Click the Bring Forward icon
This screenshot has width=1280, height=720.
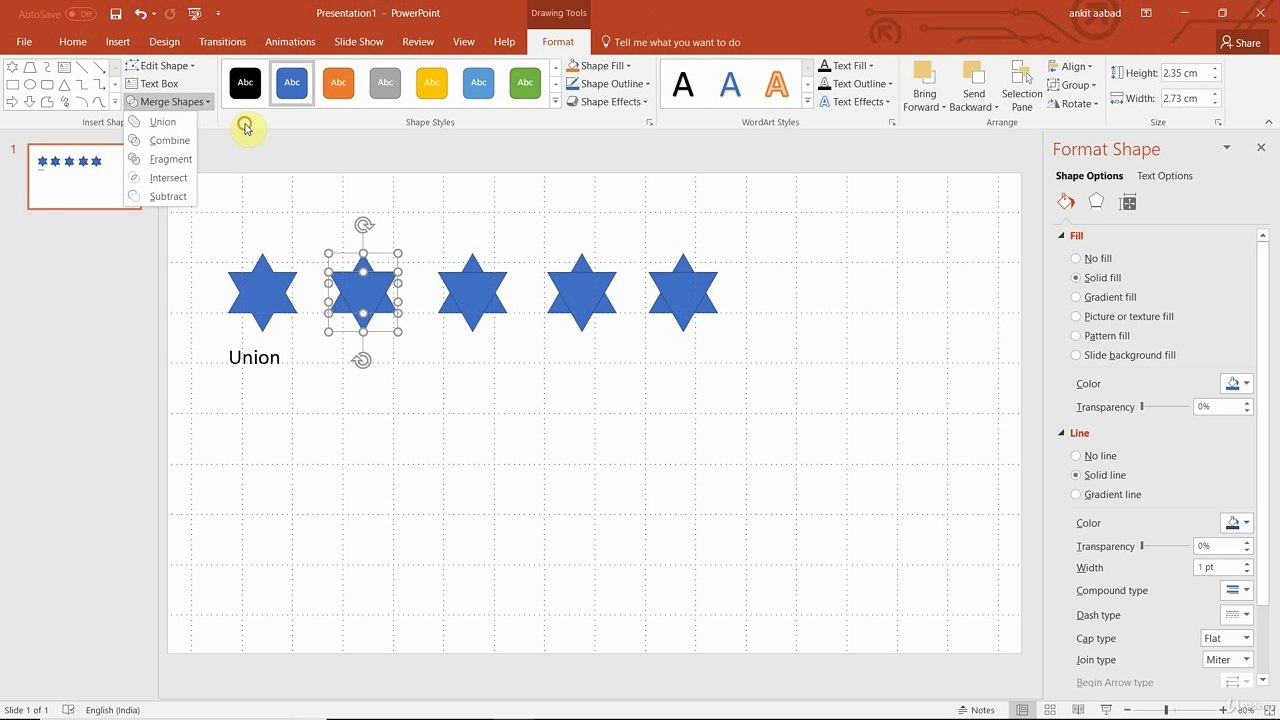[x=924, y=74]
